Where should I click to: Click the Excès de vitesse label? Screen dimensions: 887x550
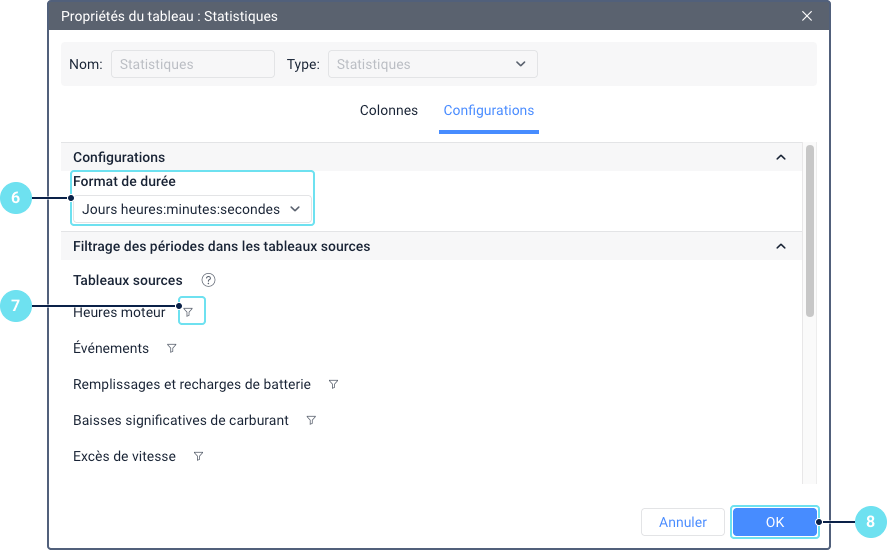coord(124,456)
